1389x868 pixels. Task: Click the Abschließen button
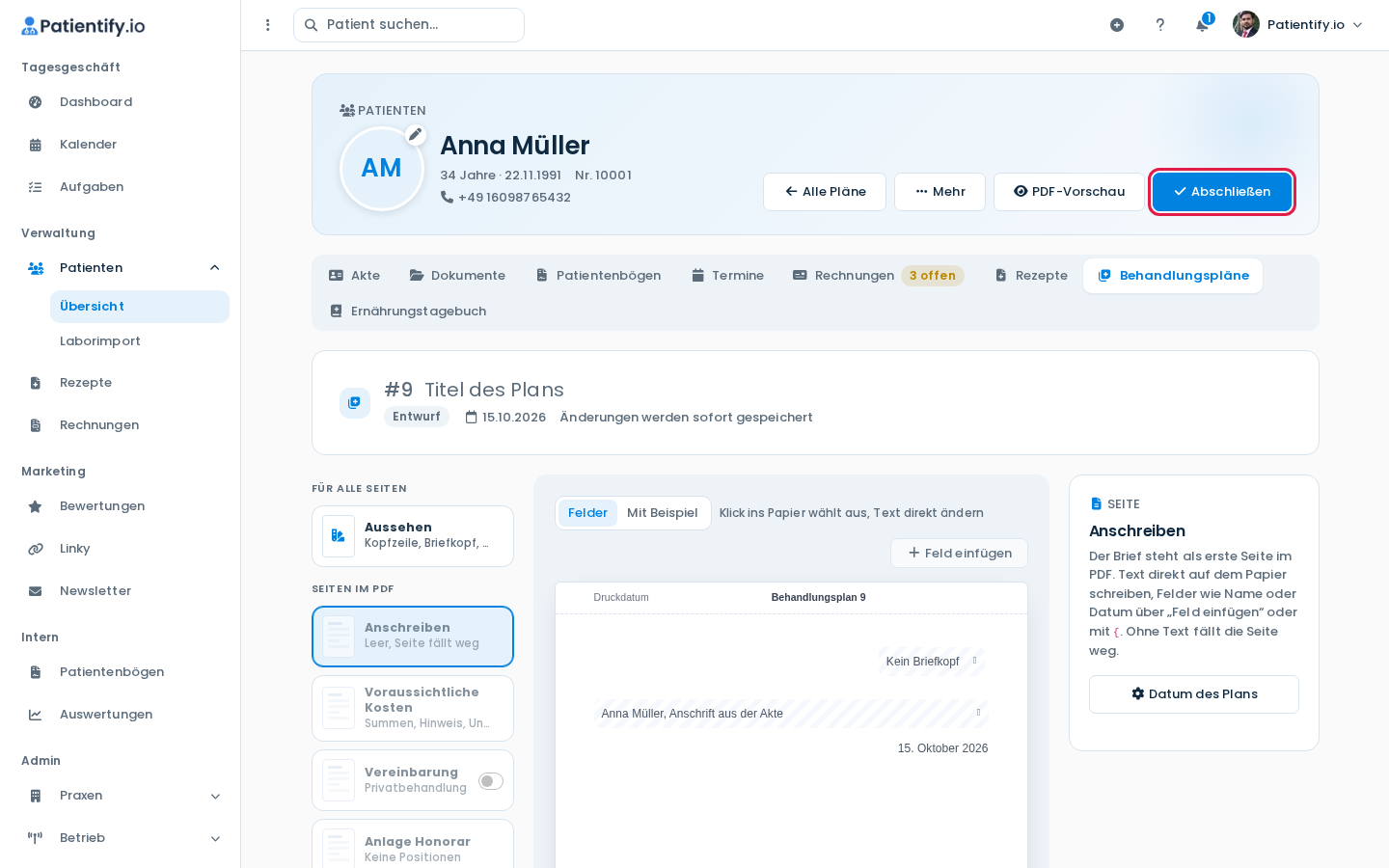coord(1221,192)
